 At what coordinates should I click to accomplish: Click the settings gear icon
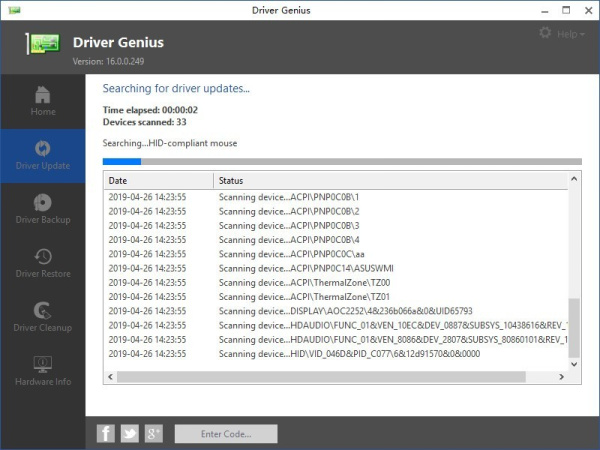pos(545,33)
